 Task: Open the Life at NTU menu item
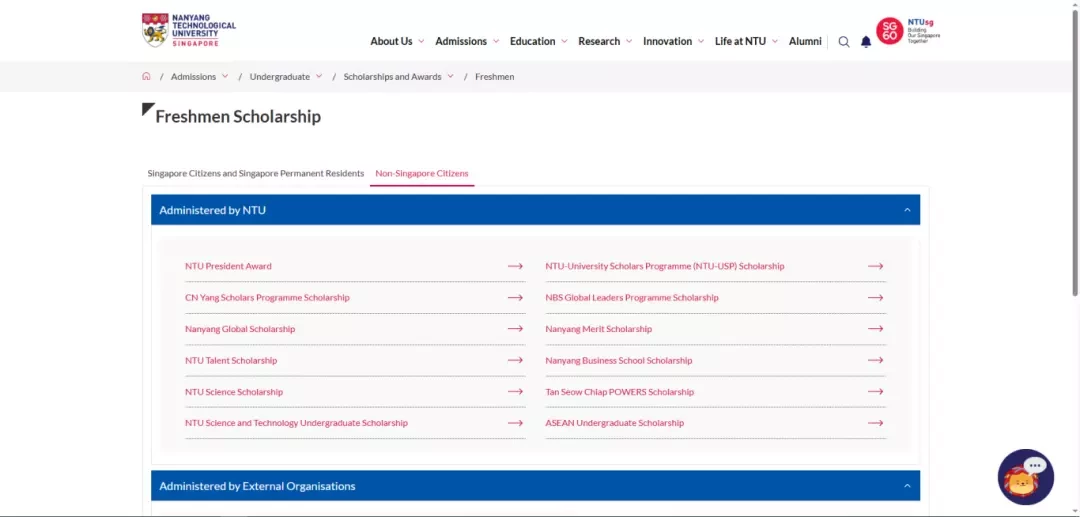click(x=740, y=41)
